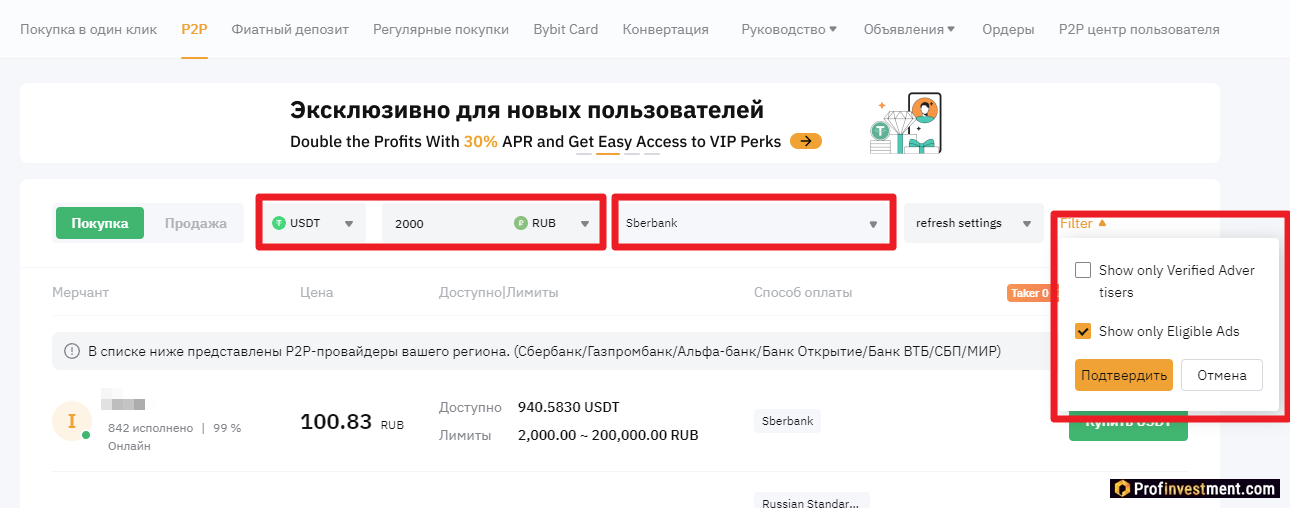1290x508 pixels.
Task: Click the Мерчант column header
Action: 80,292
